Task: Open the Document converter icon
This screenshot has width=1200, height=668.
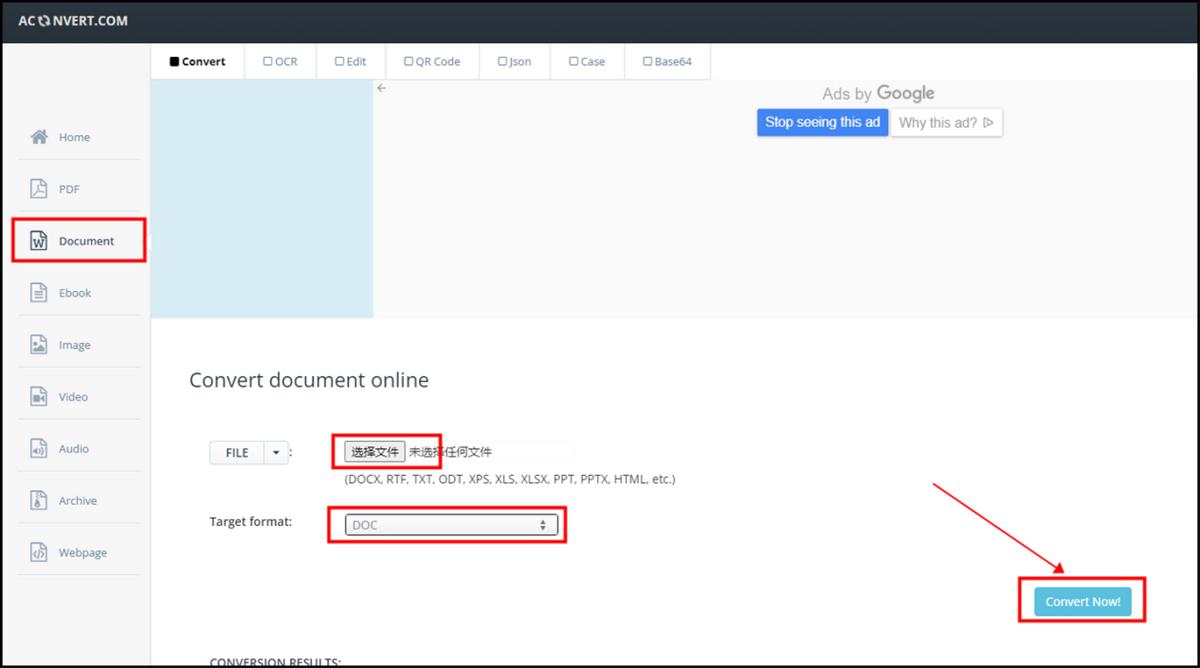Action: pos(39,241)
